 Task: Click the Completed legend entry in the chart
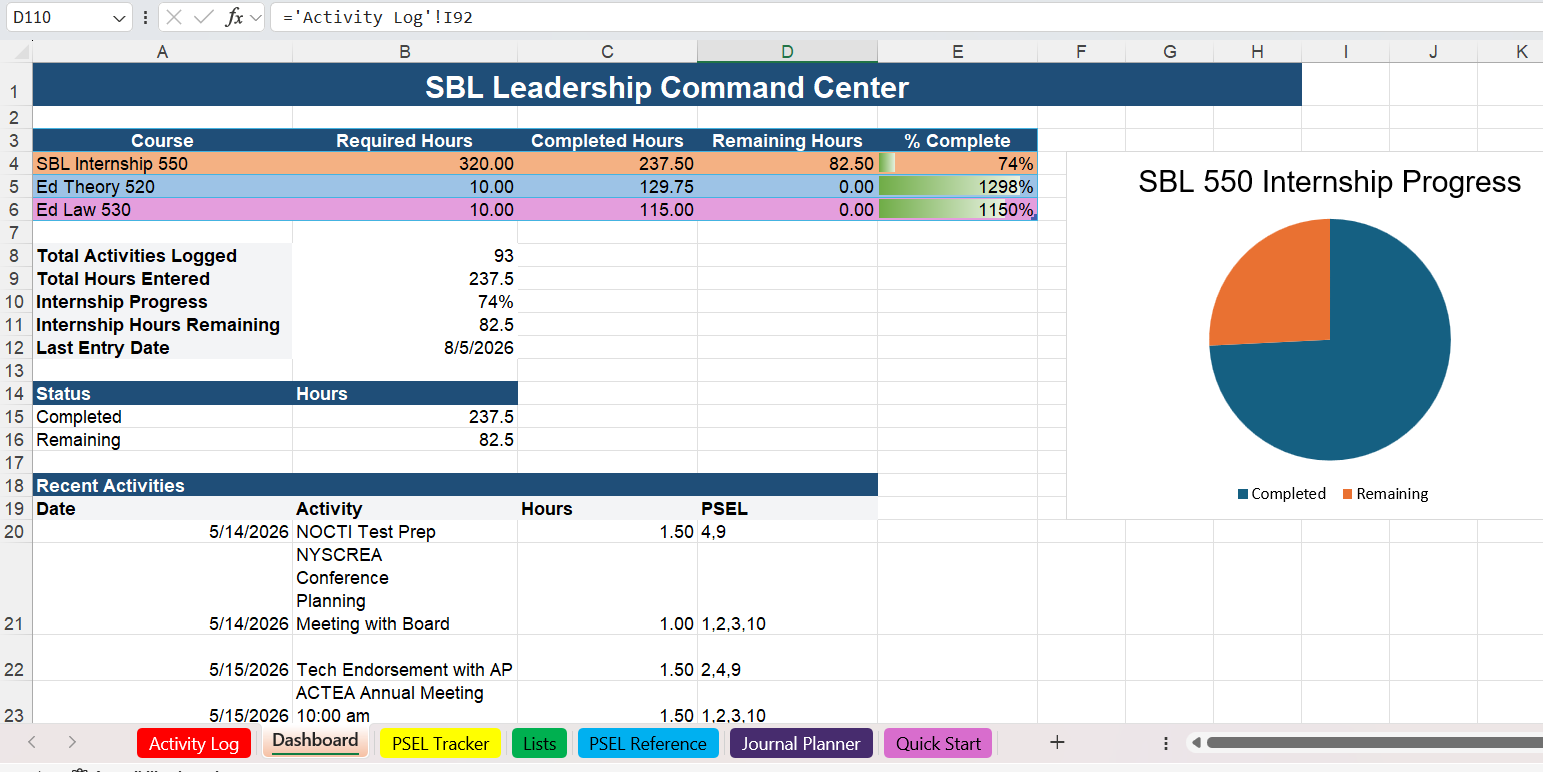pos(1282,494)
